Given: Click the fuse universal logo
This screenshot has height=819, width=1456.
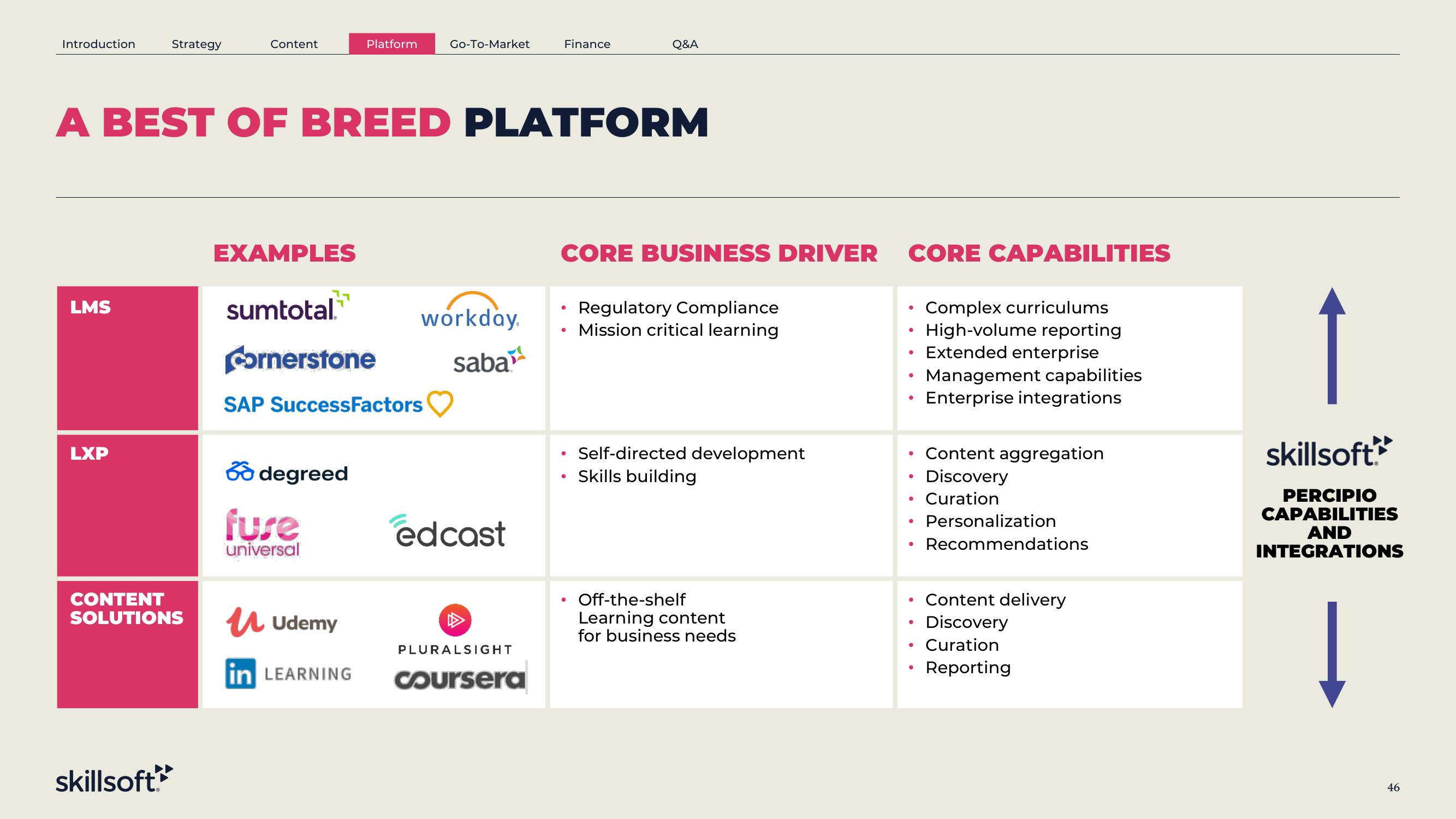Looking at the screenshot, I should click(x=263, y=533).
